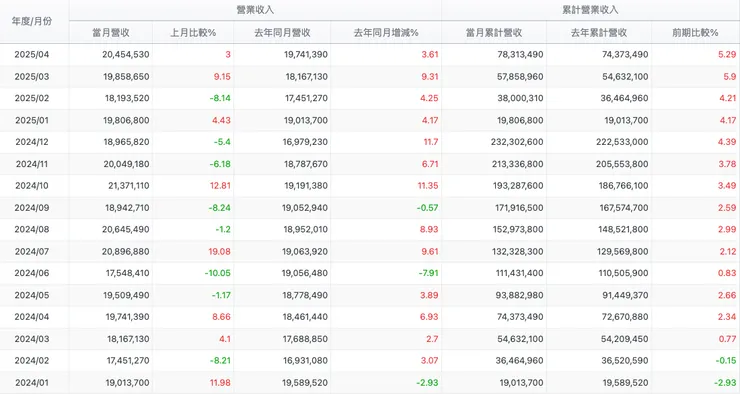The image size is (740, 394).
Task: Click year-over-year value -0.57
Action: tap(428, 208)
